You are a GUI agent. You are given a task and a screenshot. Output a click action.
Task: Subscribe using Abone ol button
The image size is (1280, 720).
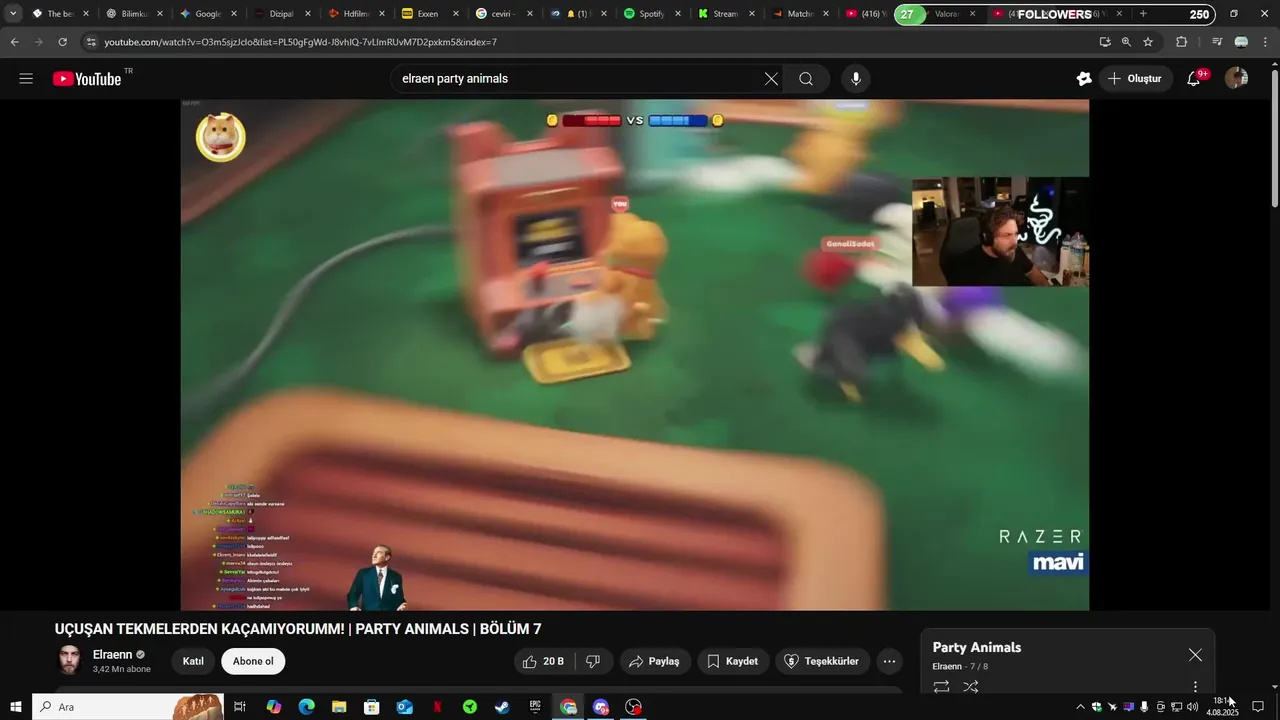[253, 661]
